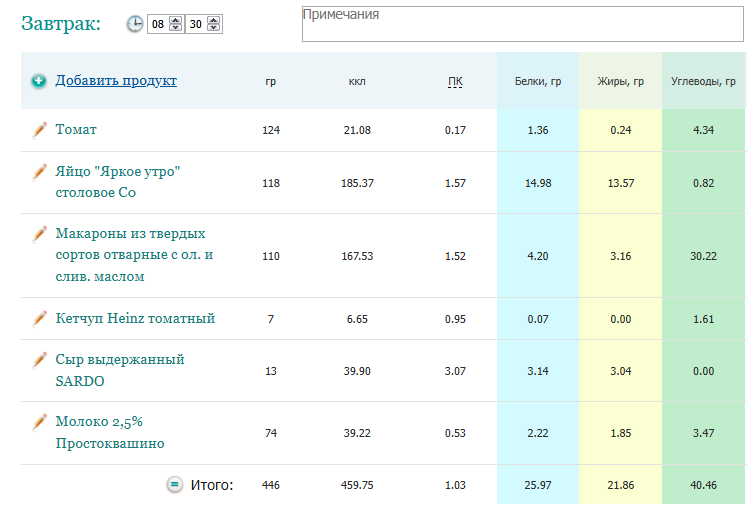The width and height of the screenshot is (747, 510).
Task: Select total carbohydrates value 40.46
Action: [703, 485]
